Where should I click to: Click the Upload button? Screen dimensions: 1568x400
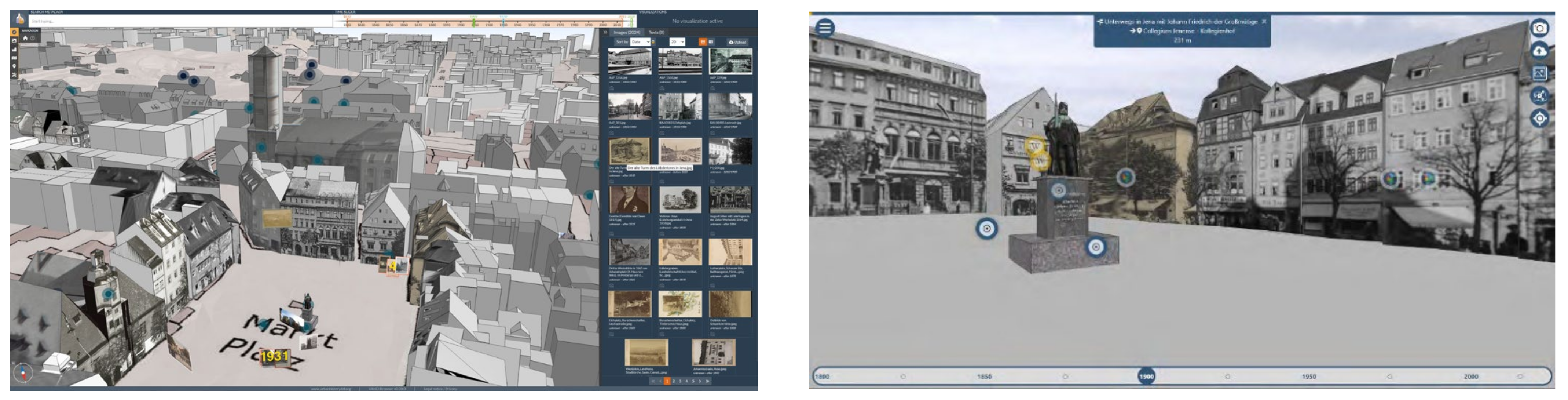point(737,42)
